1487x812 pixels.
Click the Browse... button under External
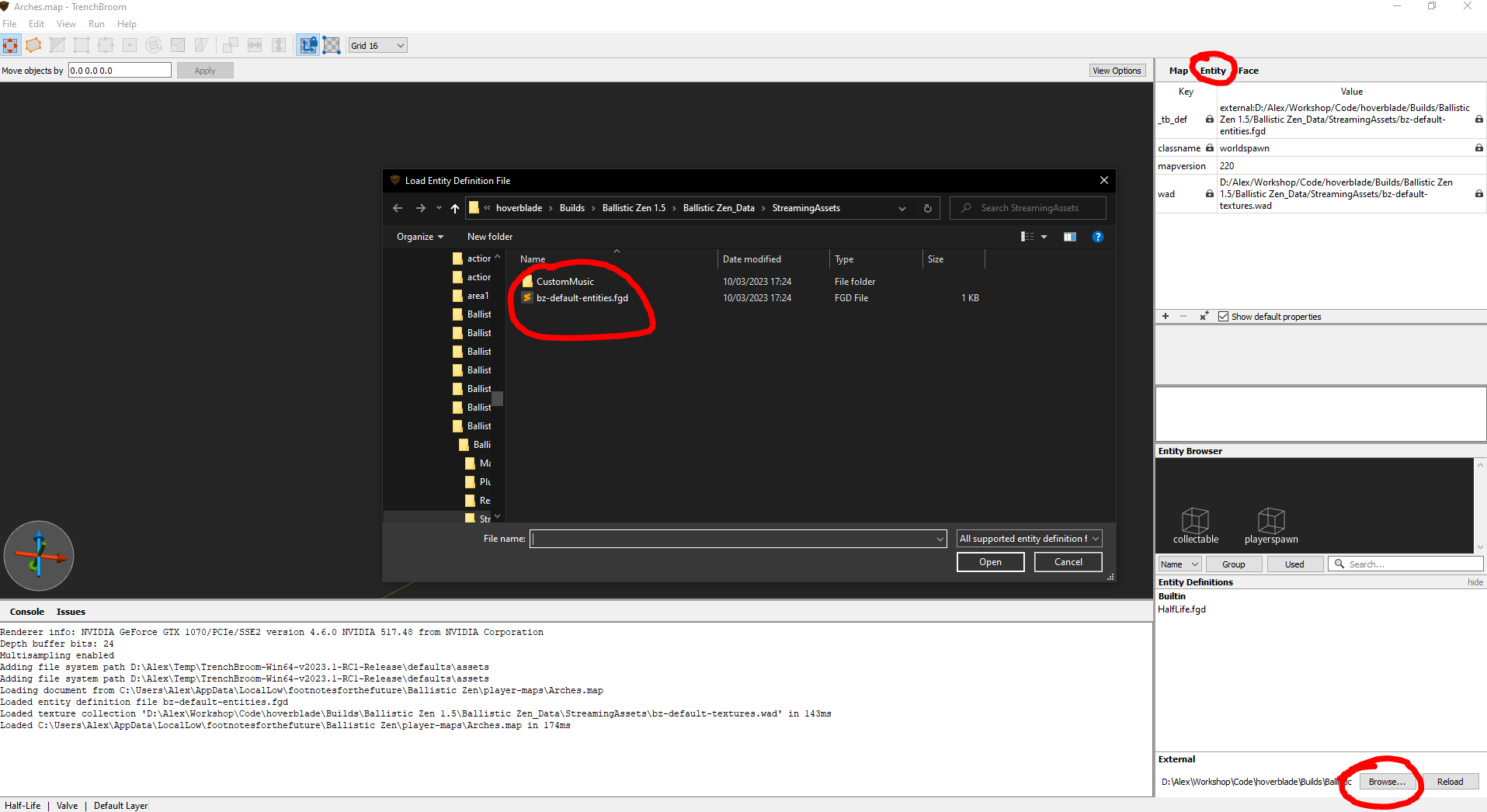pyautogui.click(x=1386, y=782)
